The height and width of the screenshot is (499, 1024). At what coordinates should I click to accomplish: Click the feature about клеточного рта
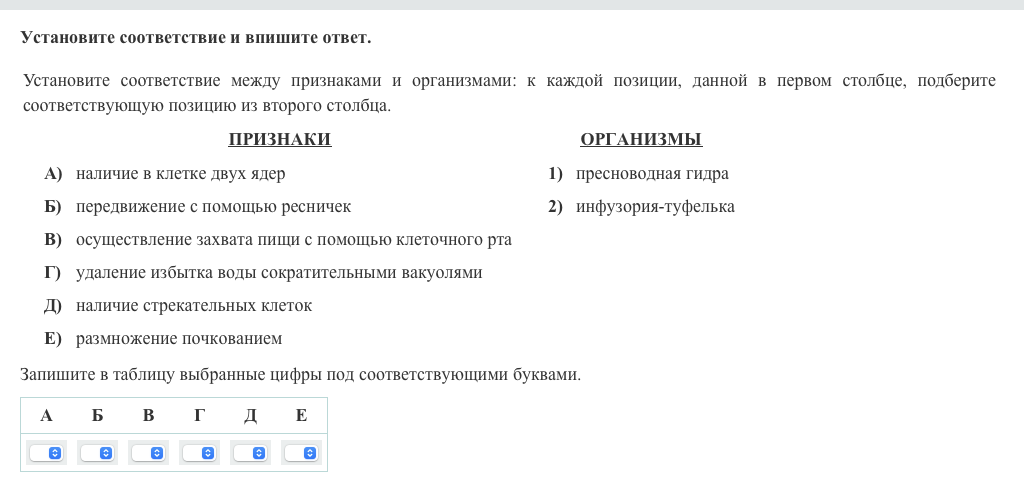click(x=293, y=240)
